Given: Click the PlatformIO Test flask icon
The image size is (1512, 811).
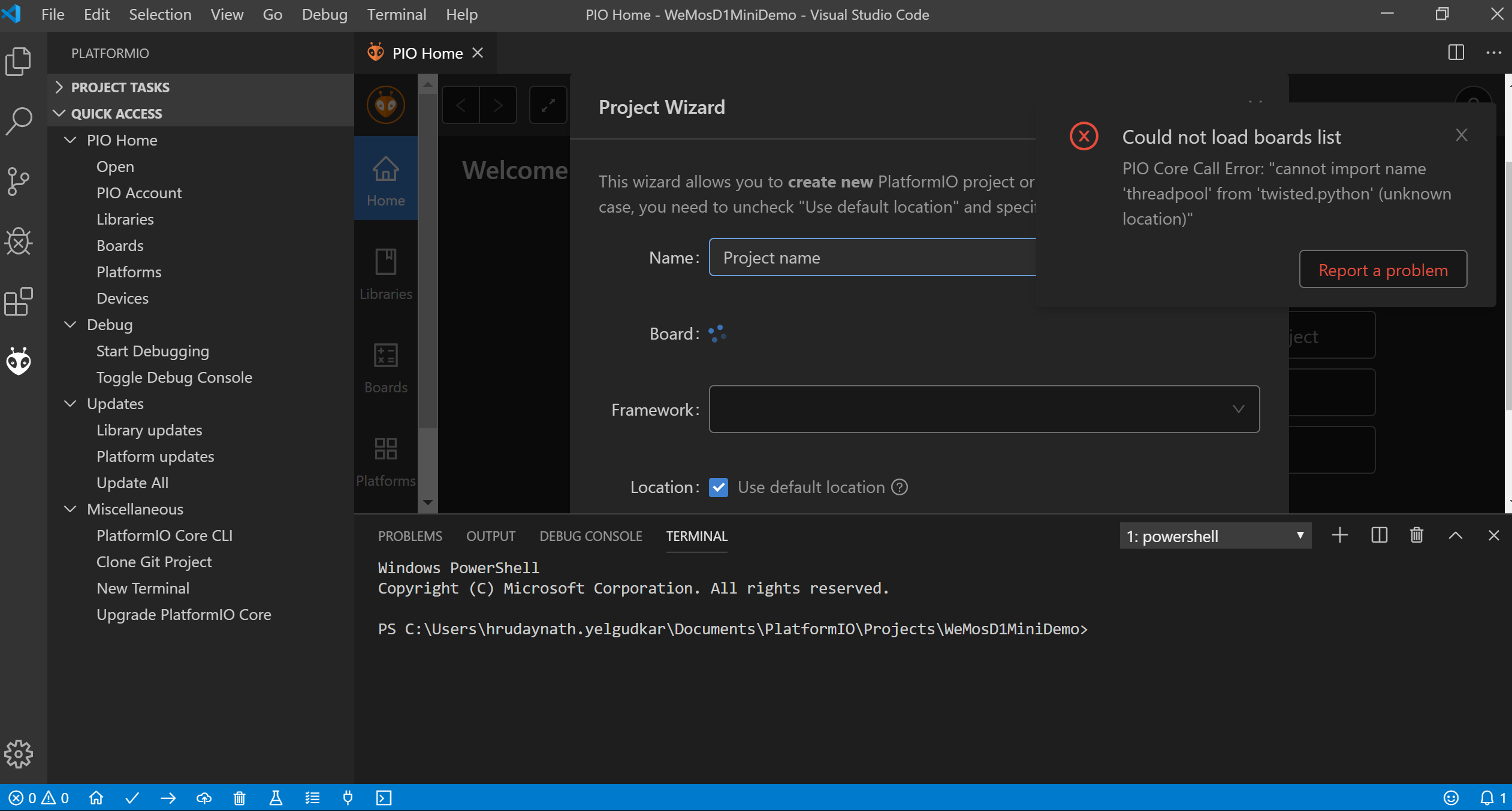Looking at the screenshot, I should [x=276, y=798].
